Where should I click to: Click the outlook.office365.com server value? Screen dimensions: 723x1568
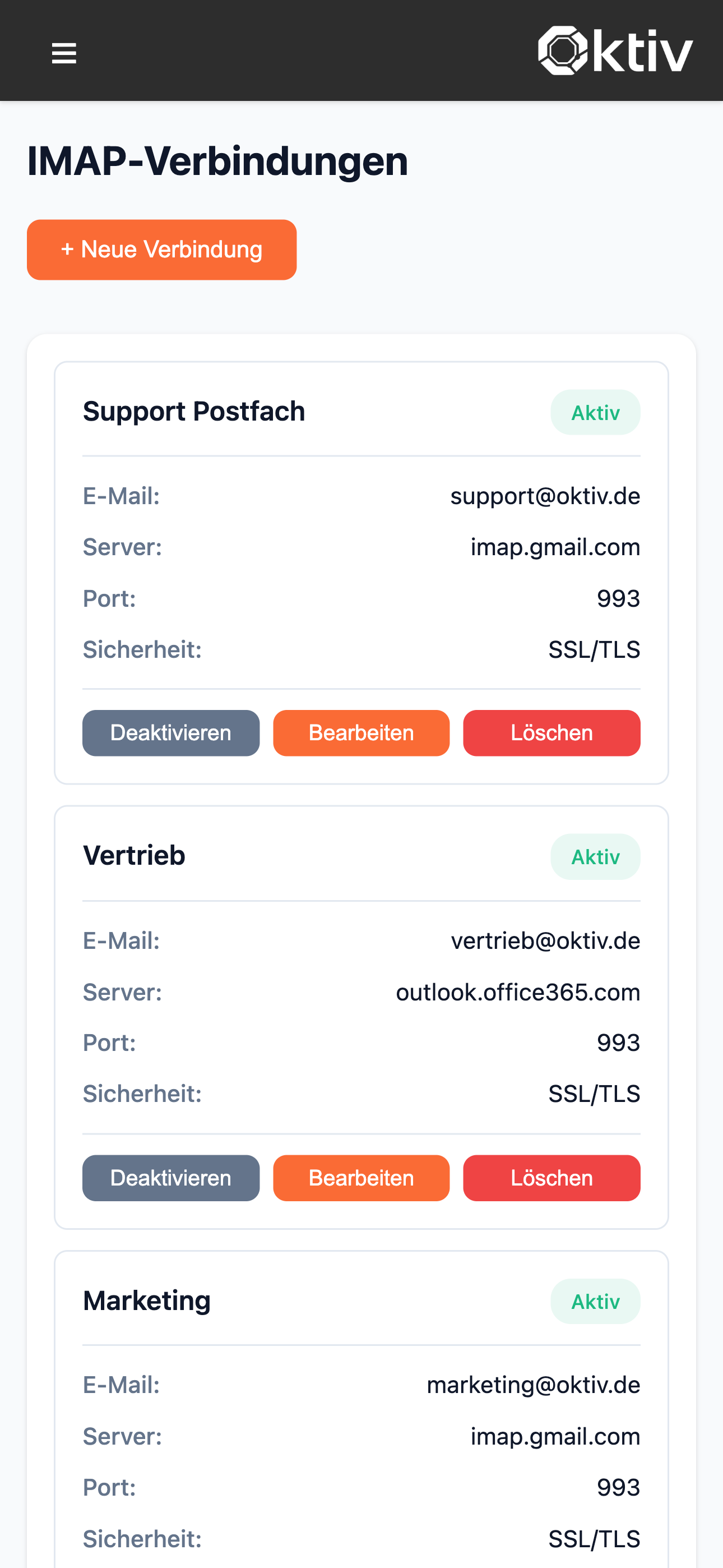tap(518, 992)
